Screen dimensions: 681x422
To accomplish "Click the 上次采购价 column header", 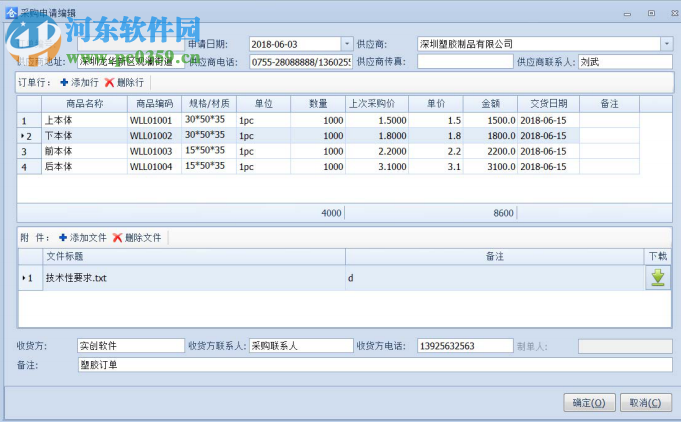I will (x=377, y=104).
